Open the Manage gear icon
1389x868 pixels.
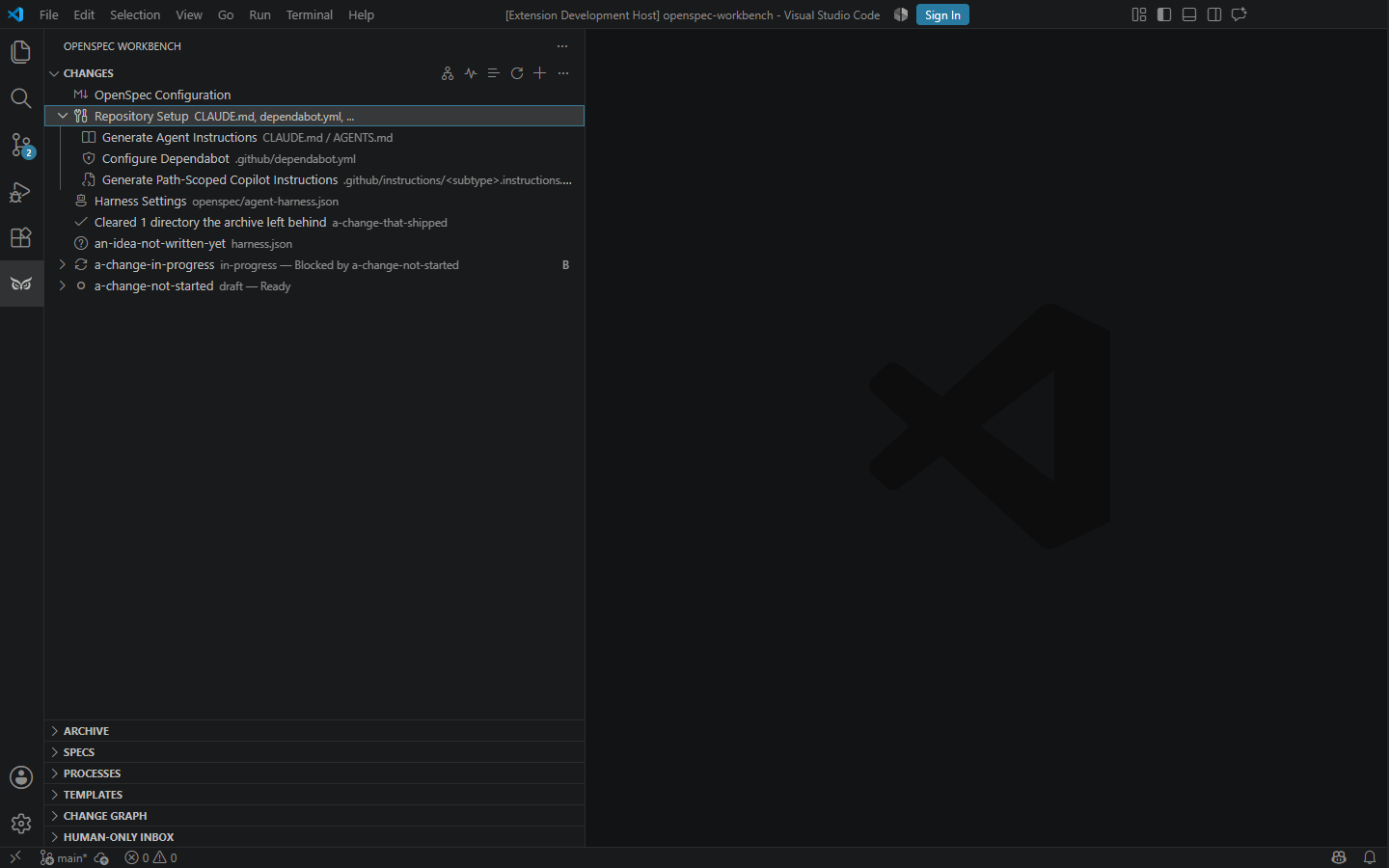21,824
